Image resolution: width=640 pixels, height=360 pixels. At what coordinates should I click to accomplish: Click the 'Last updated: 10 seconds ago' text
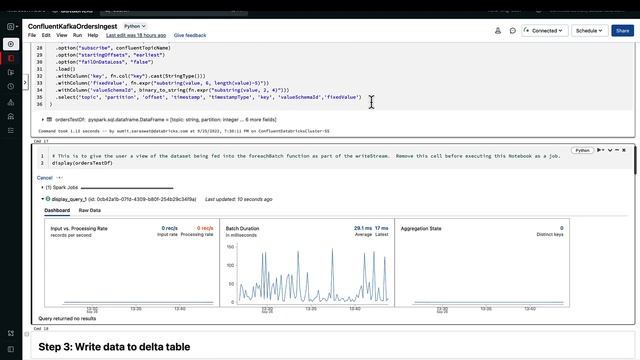point(238,199)
